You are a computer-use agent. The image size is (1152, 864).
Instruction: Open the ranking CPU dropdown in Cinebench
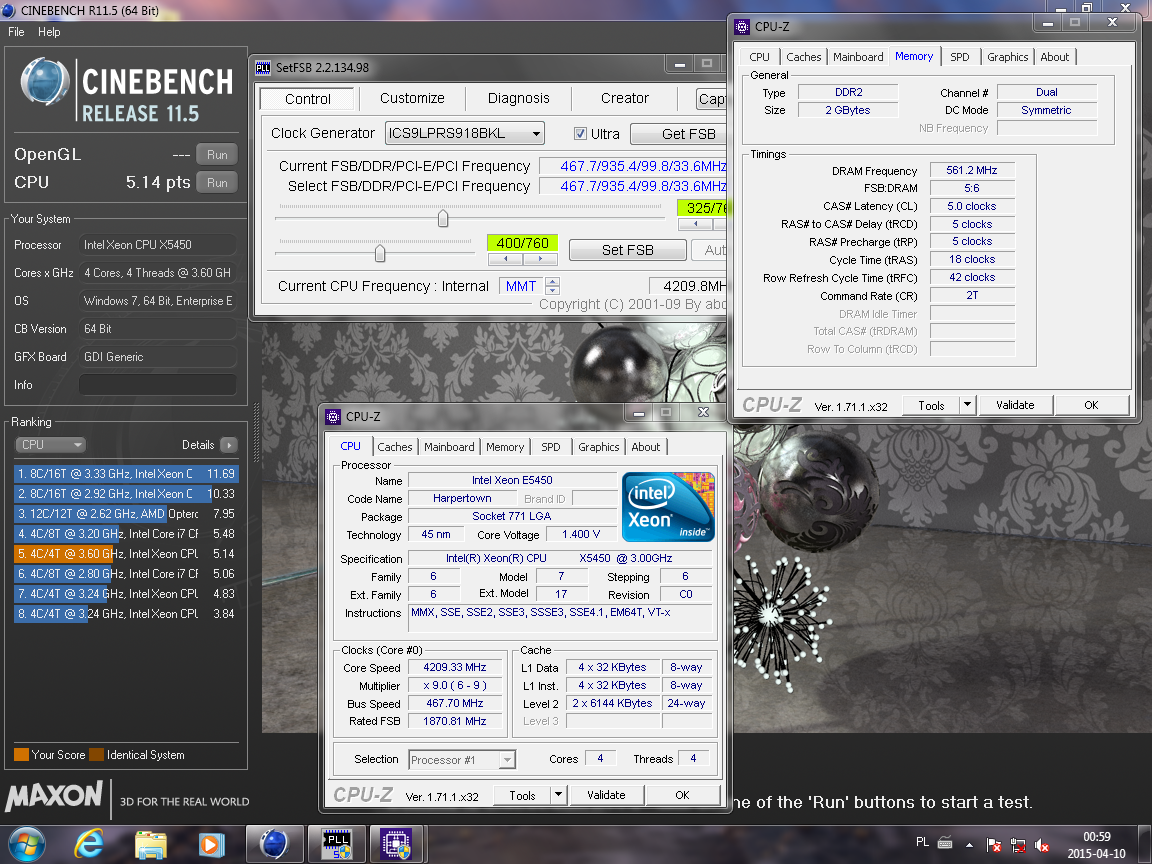pos(50,444)
